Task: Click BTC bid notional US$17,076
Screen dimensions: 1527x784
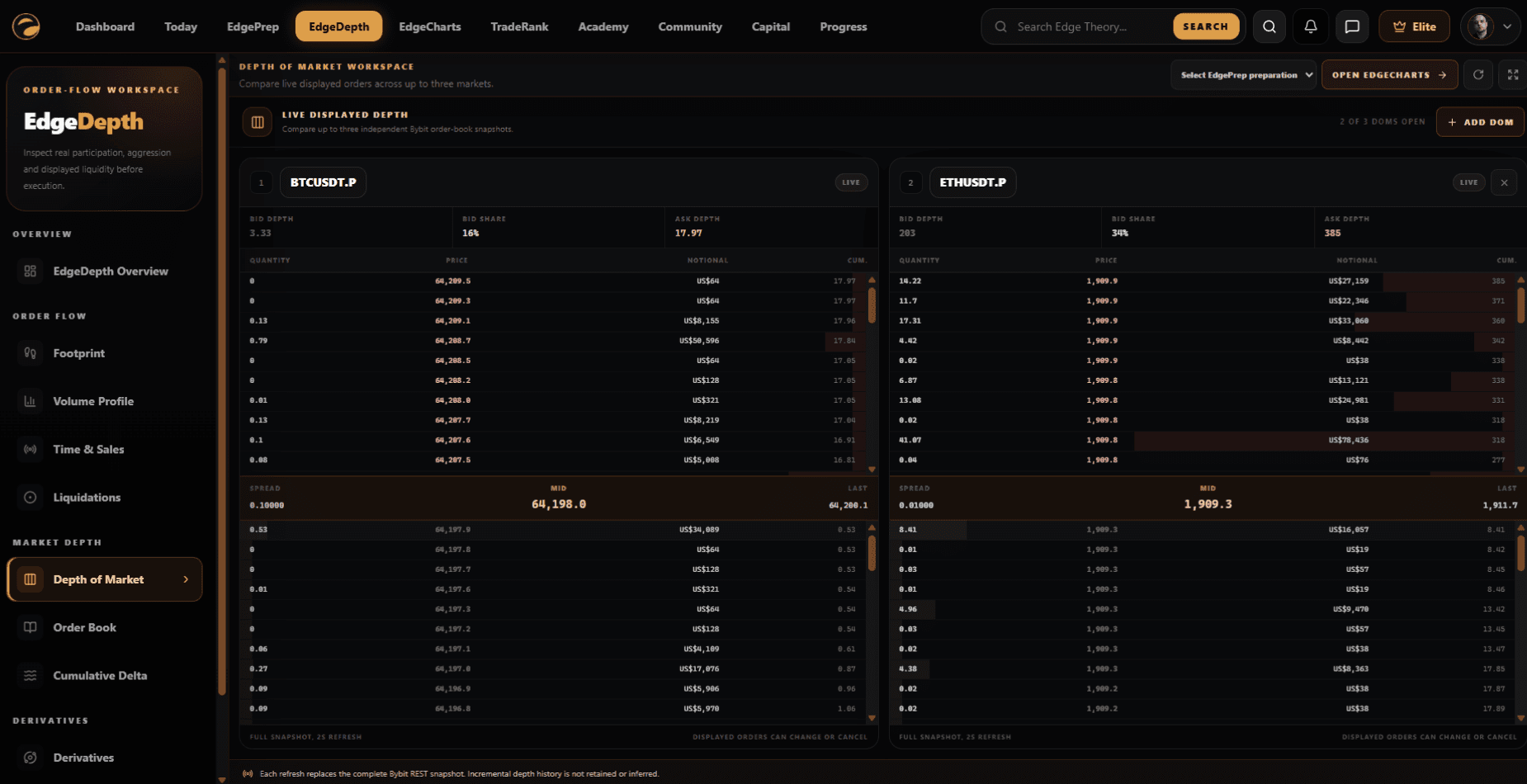Action: (x=699, y=669)
